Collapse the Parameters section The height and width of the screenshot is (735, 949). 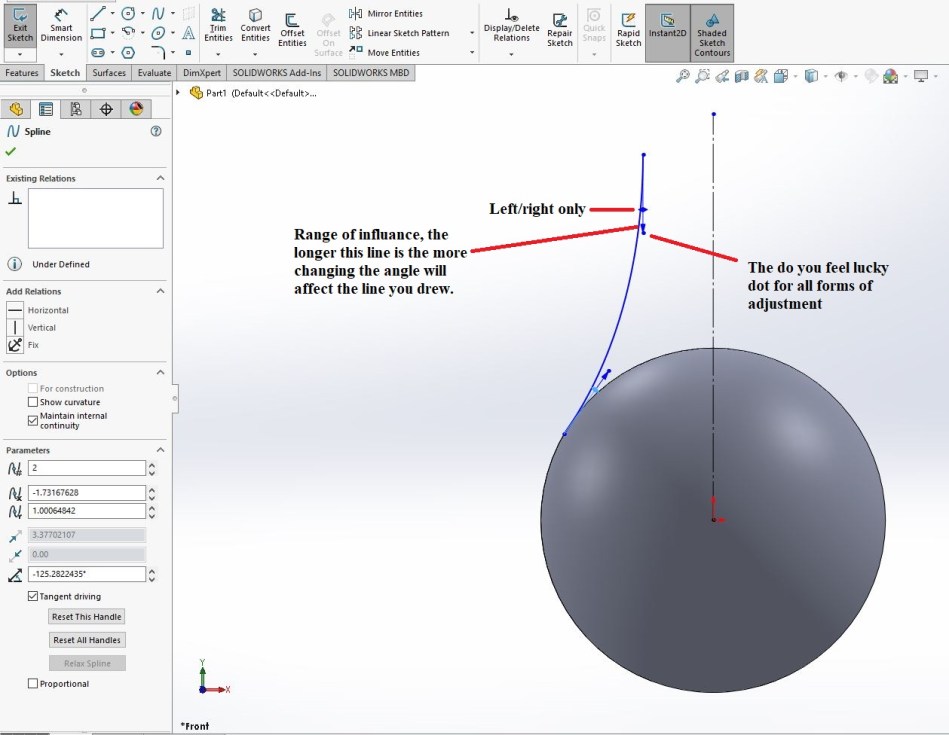(160, 450)
